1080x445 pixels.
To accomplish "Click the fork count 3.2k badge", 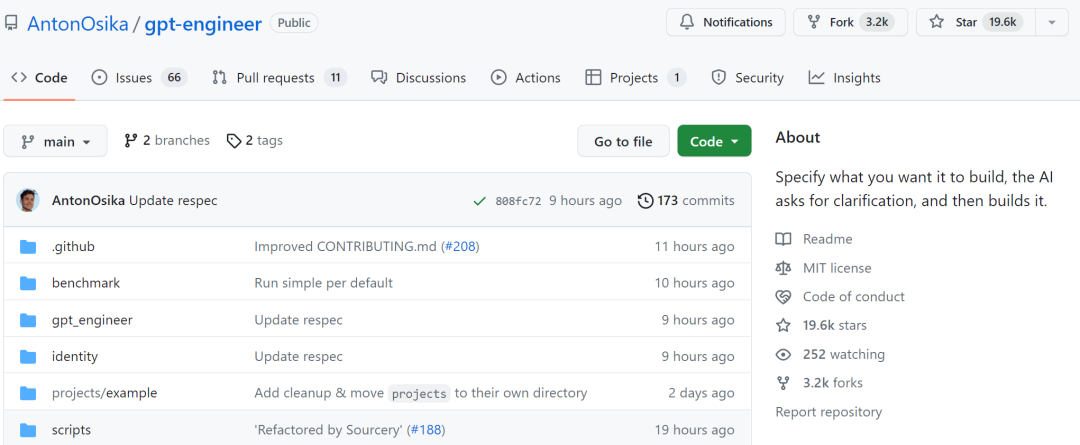I will pyautogui.click(x=877, y=22).
